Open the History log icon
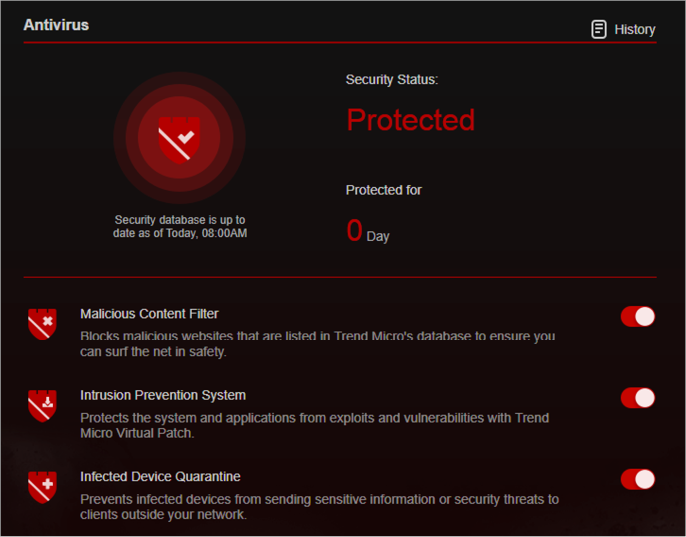 pos(599,29)
